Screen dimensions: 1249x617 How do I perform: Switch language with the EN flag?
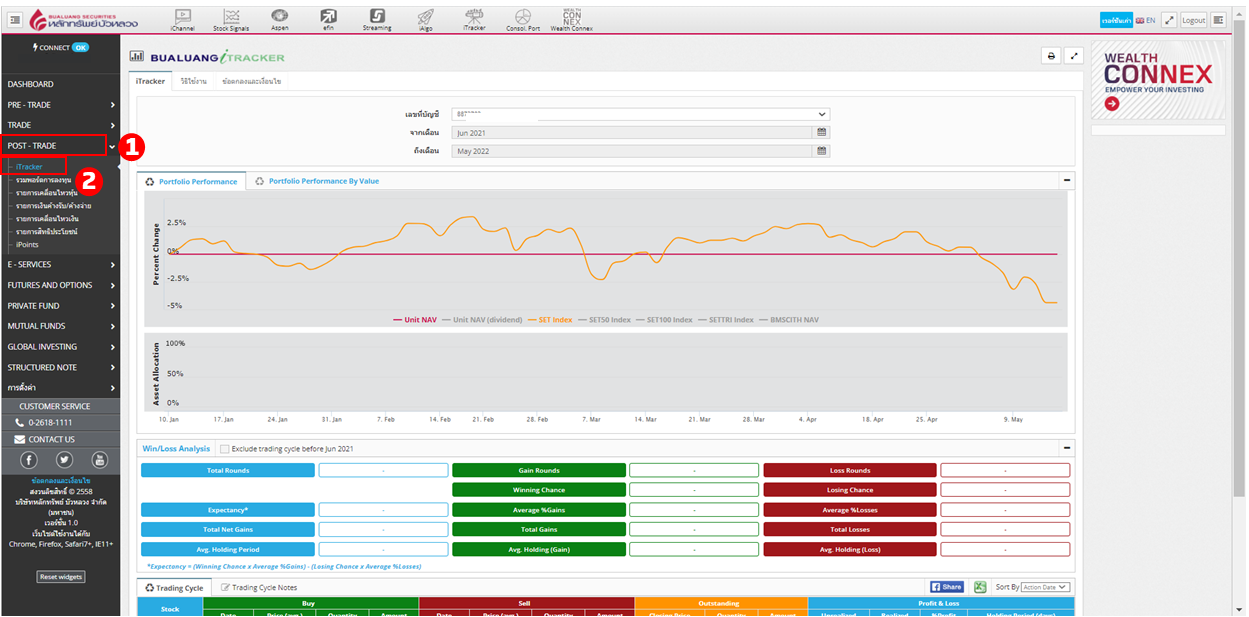pos(1145,20)
